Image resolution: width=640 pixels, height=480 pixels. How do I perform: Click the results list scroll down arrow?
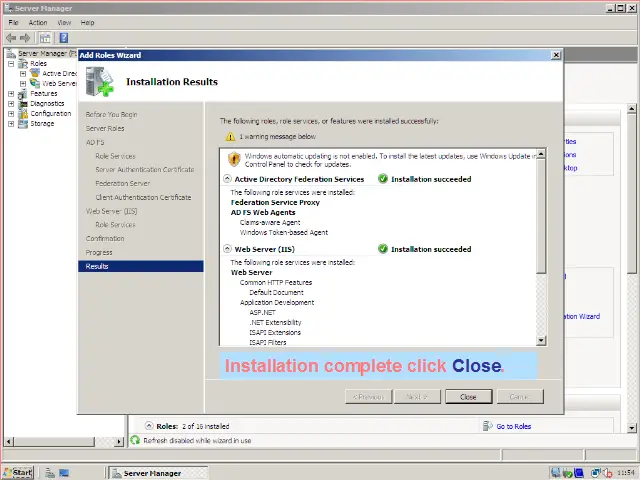(542, 341)
